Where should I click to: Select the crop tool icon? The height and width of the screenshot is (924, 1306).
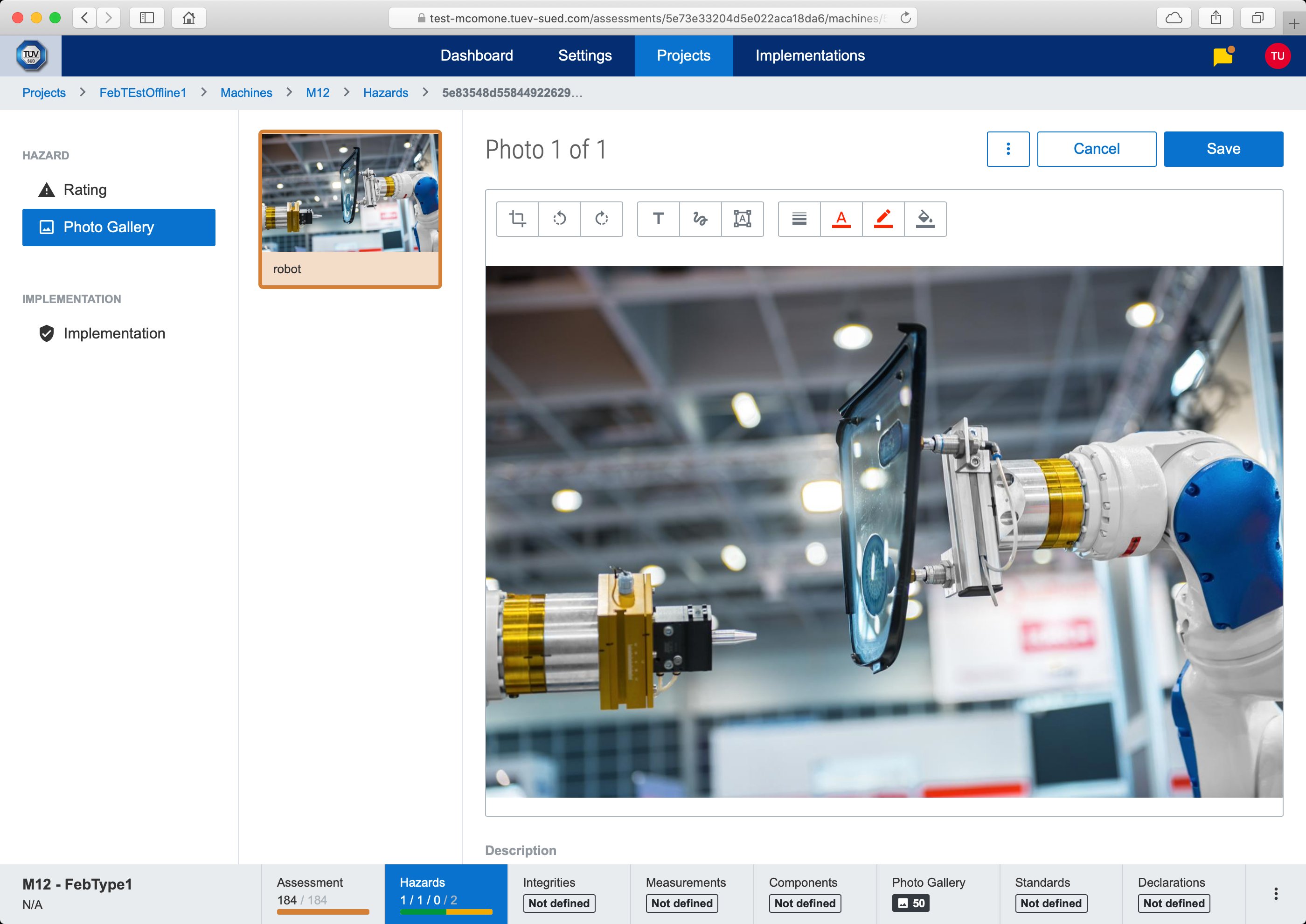pyautogui.click(x=517, y=219)
